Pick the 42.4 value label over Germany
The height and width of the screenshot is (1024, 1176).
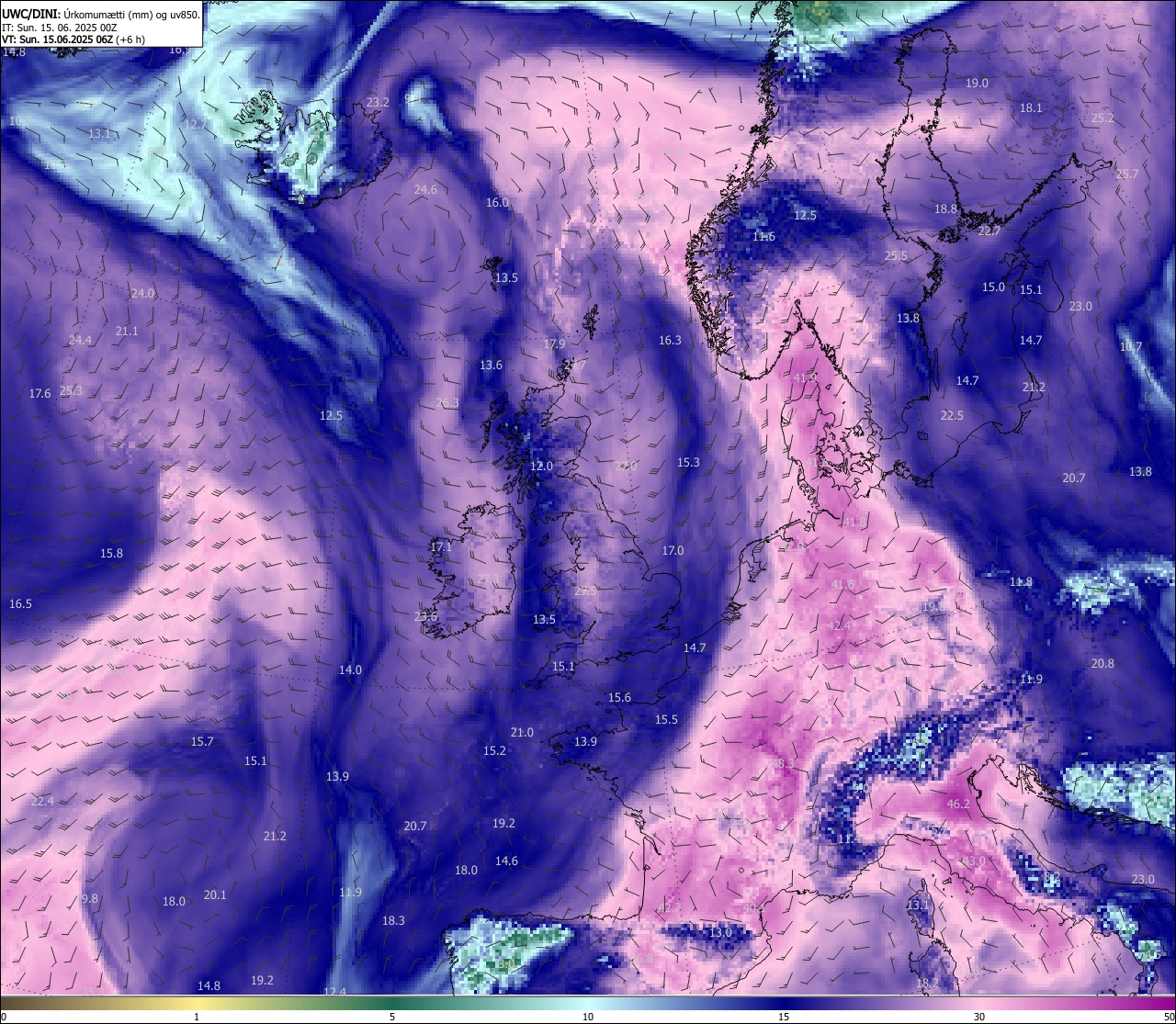click(838, 625)
